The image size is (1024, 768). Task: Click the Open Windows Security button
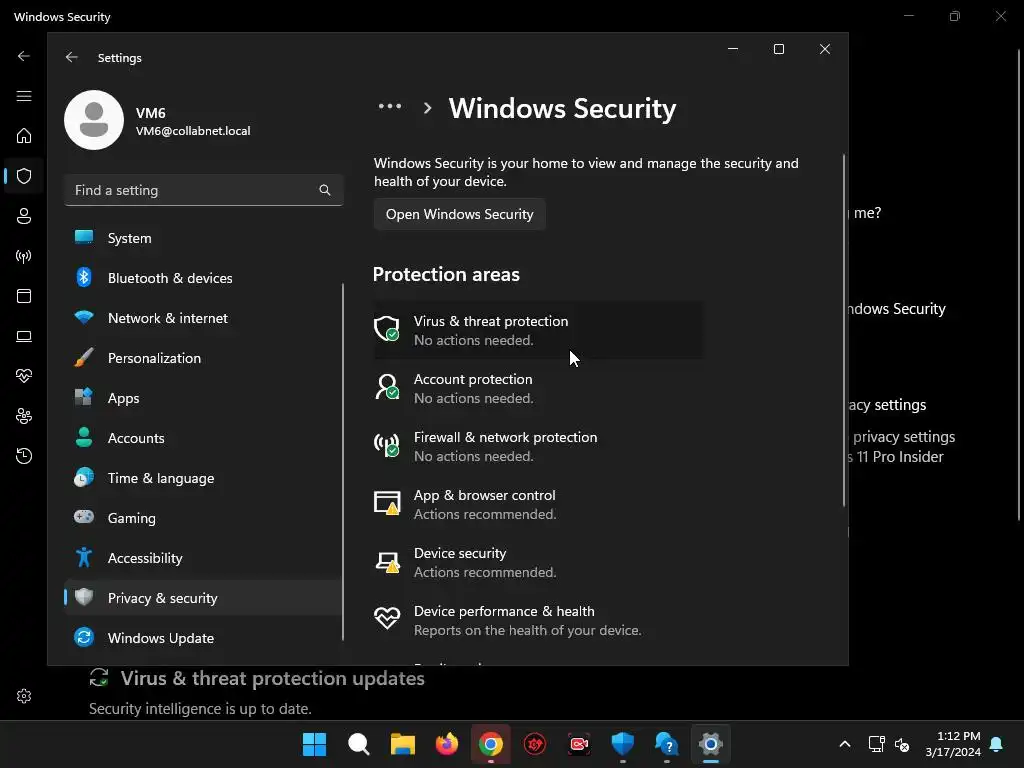pyautogui.click(x=459, y=214)
